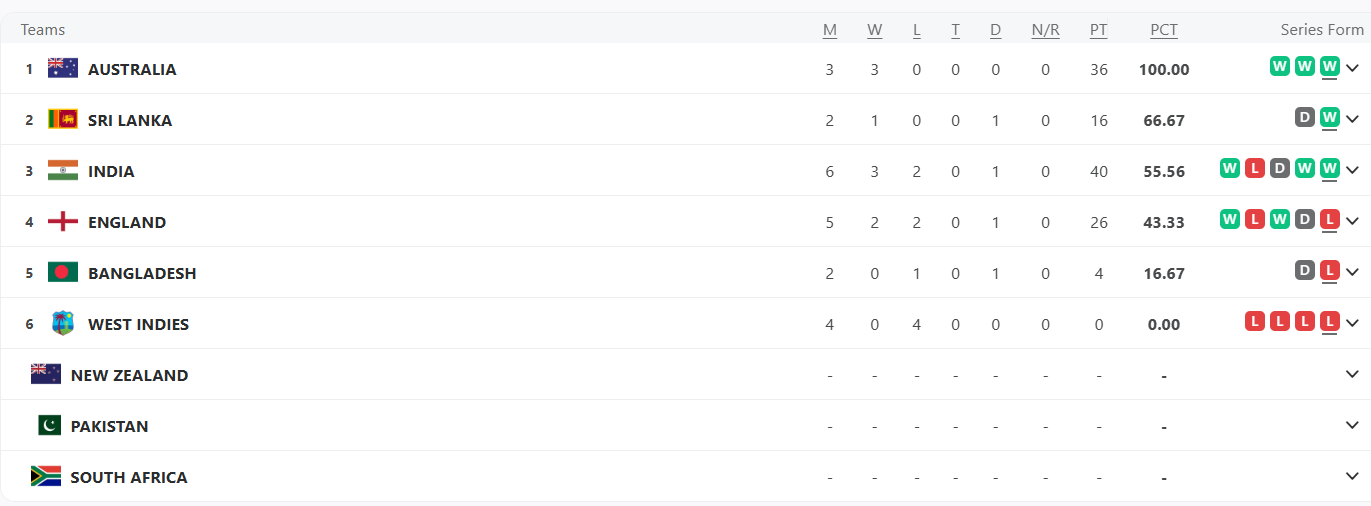Click the India flag icon

(63, 171)
